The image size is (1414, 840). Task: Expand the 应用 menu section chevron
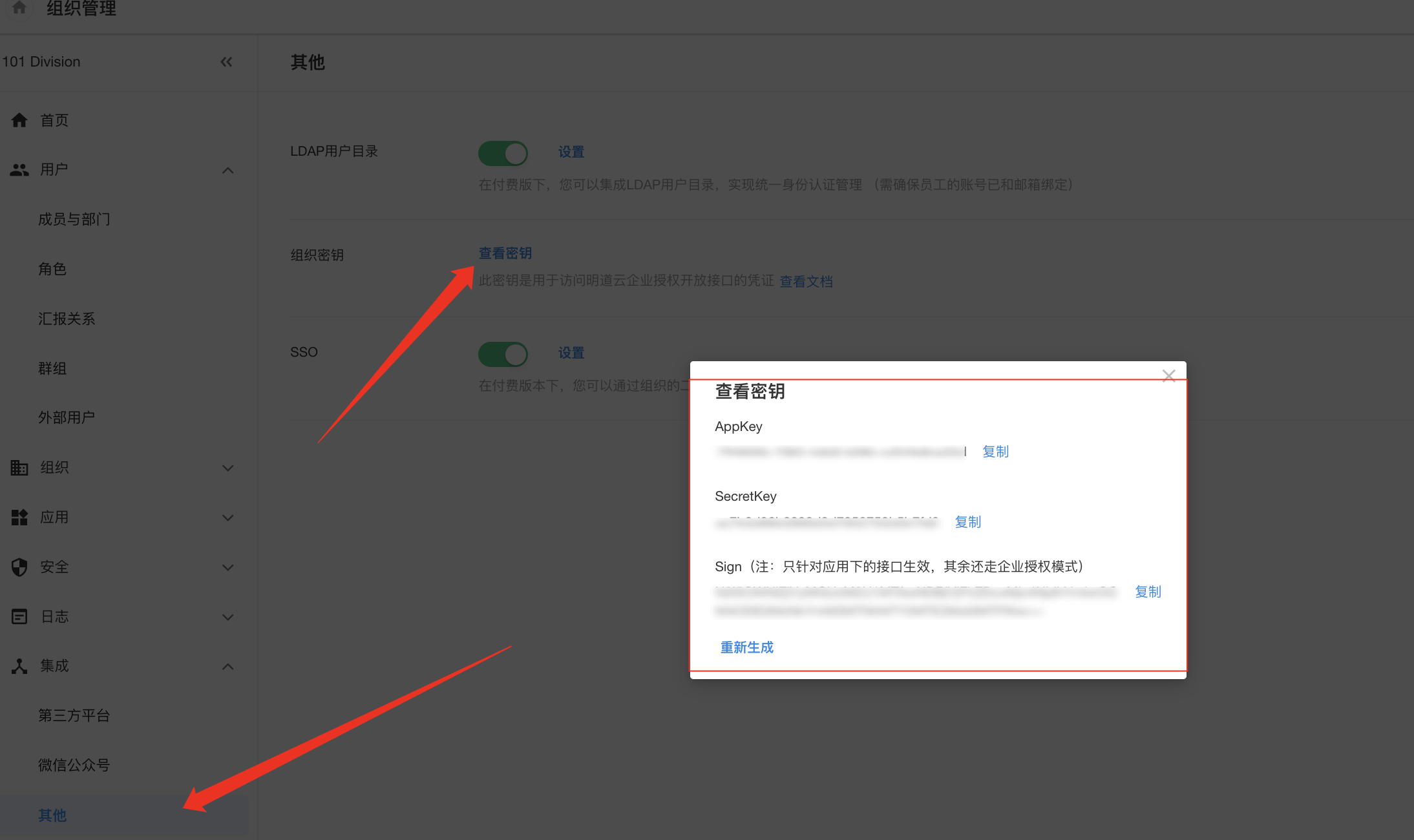pos(227,518)
